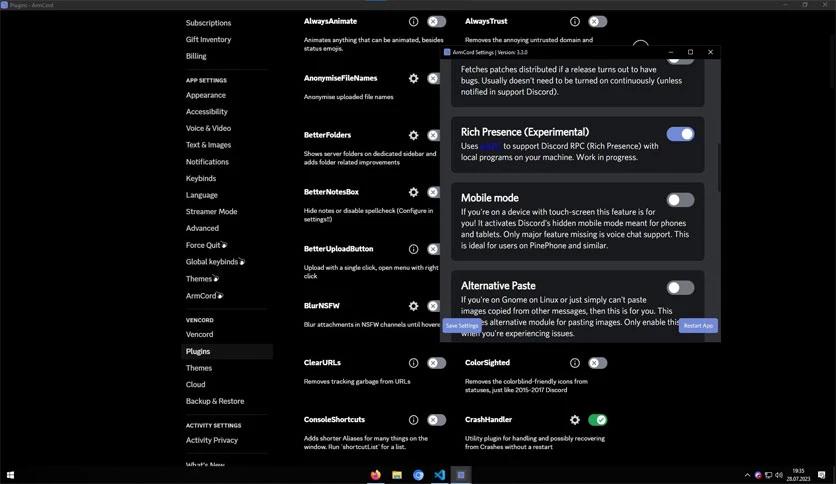The image size is (836, 484).
Task: Click Save Settings in ArmCord Settings
Action: [462, 326]
